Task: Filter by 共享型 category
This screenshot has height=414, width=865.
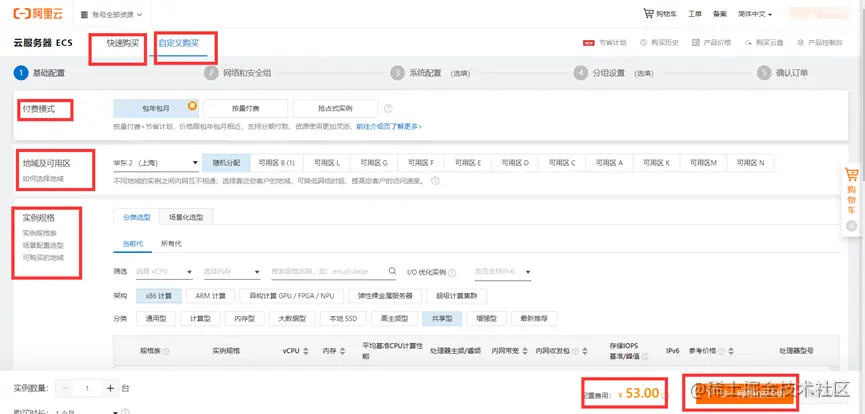Action: 442,319
